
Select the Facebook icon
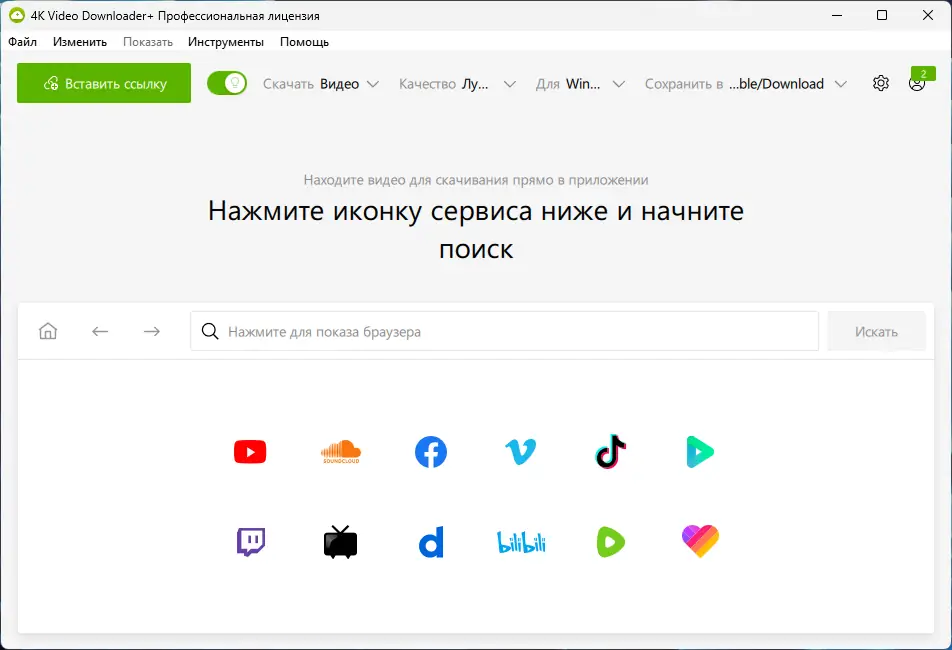[430, 451]
